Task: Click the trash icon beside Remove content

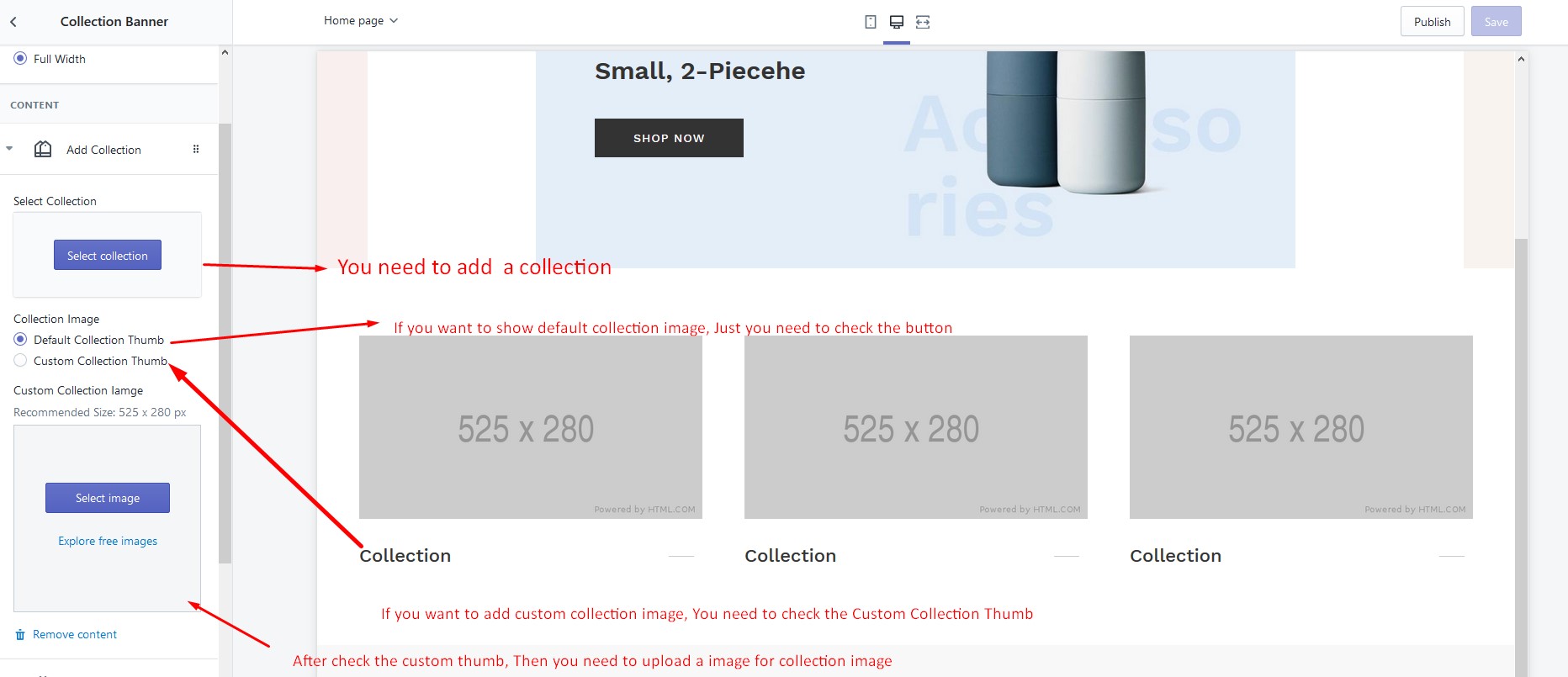Action: tap(20, 635)
